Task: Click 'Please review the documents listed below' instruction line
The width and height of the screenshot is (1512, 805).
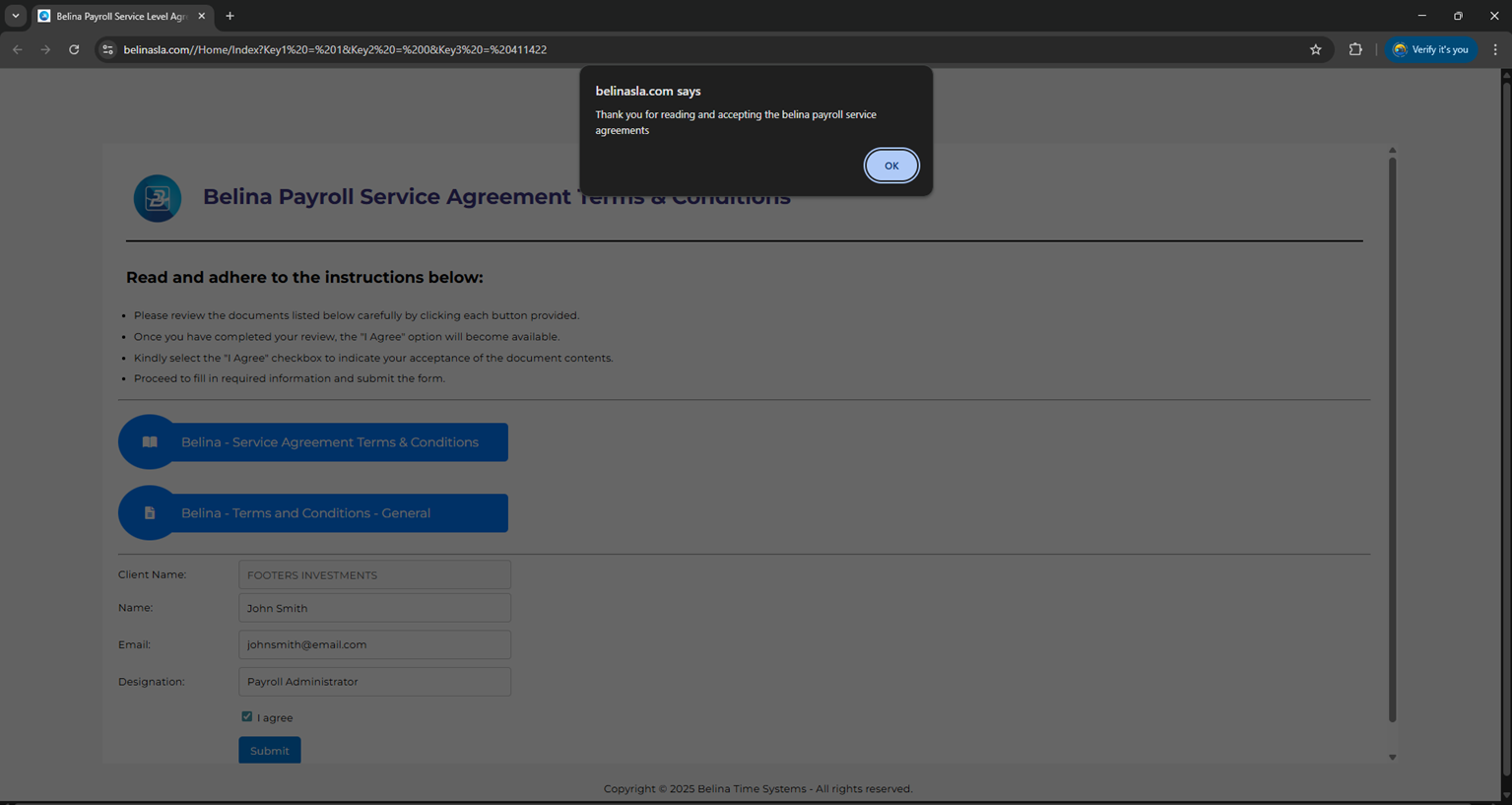Action: pos(357,315)
